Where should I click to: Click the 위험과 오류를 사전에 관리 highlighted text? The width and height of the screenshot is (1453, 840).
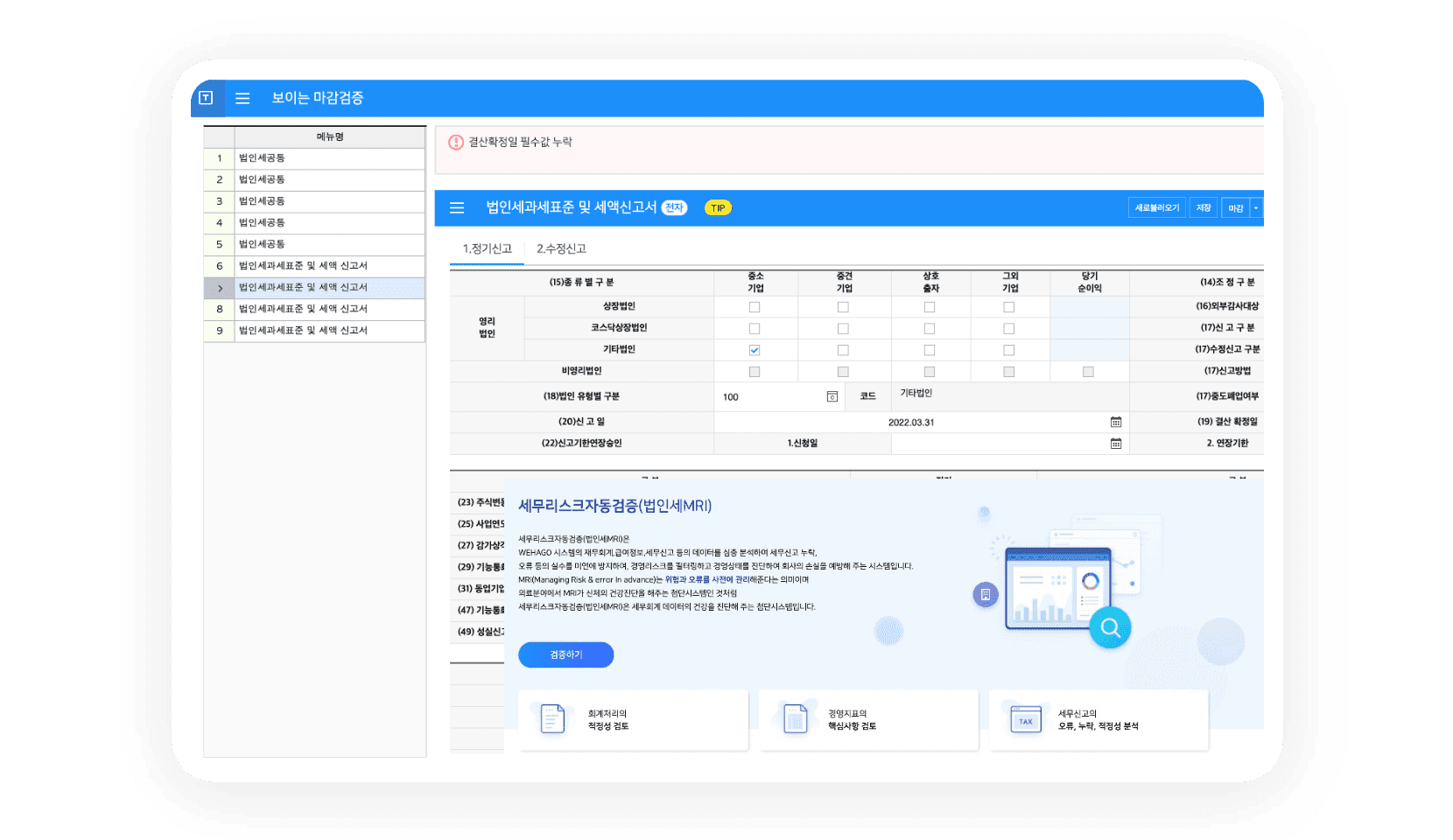[x=707, y=579]
